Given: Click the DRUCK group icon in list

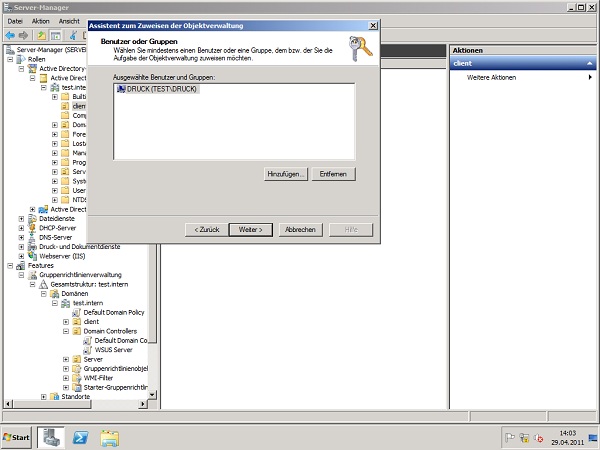Looking at the screenshot, I should pyautogui.click(x=121, y=89).
